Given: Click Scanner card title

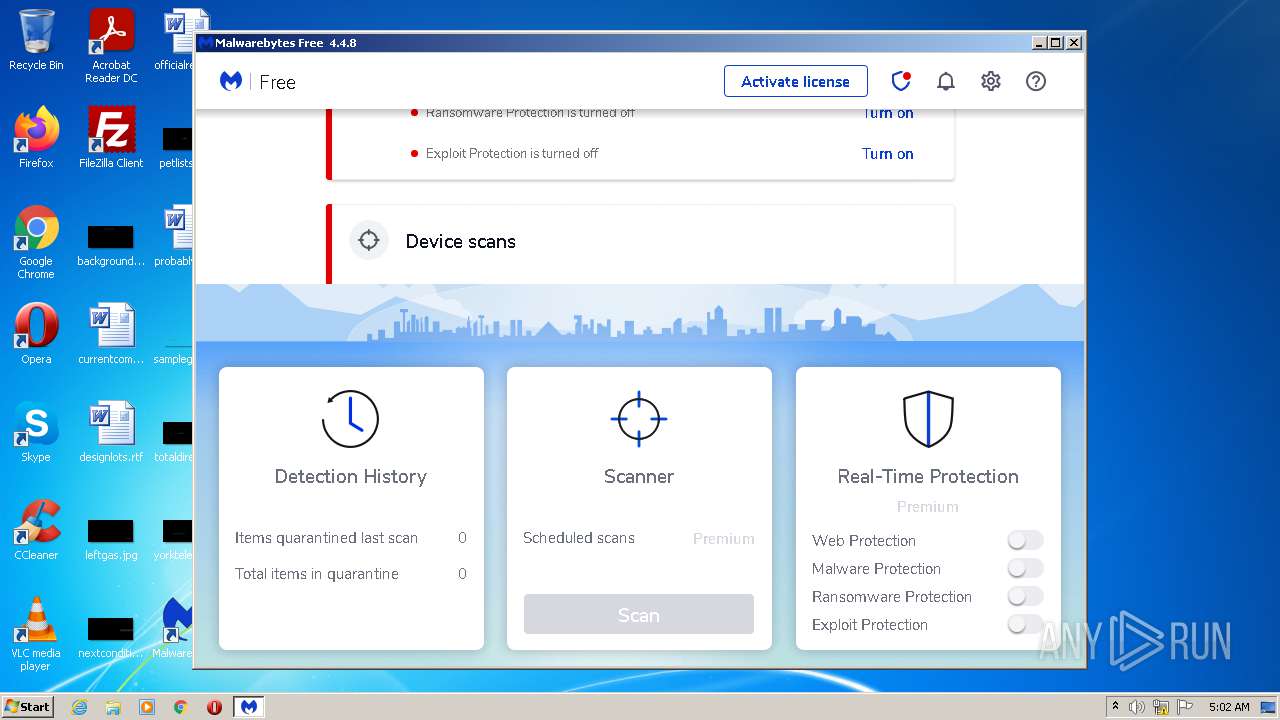Looking at the screenshot, I should tap(638, 476).
